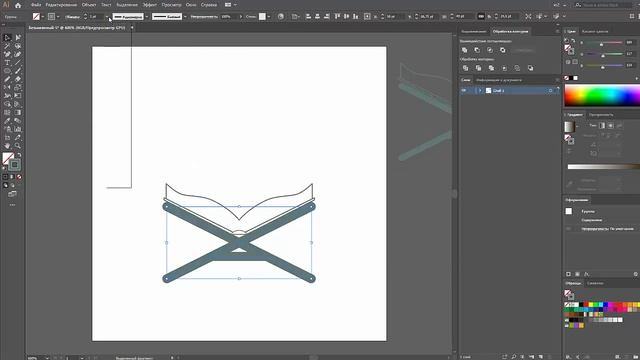The height and width of the screenshot is (360, 640).
Task: Click the disabled Pathfinder expand button
Action: coord(524,50)
